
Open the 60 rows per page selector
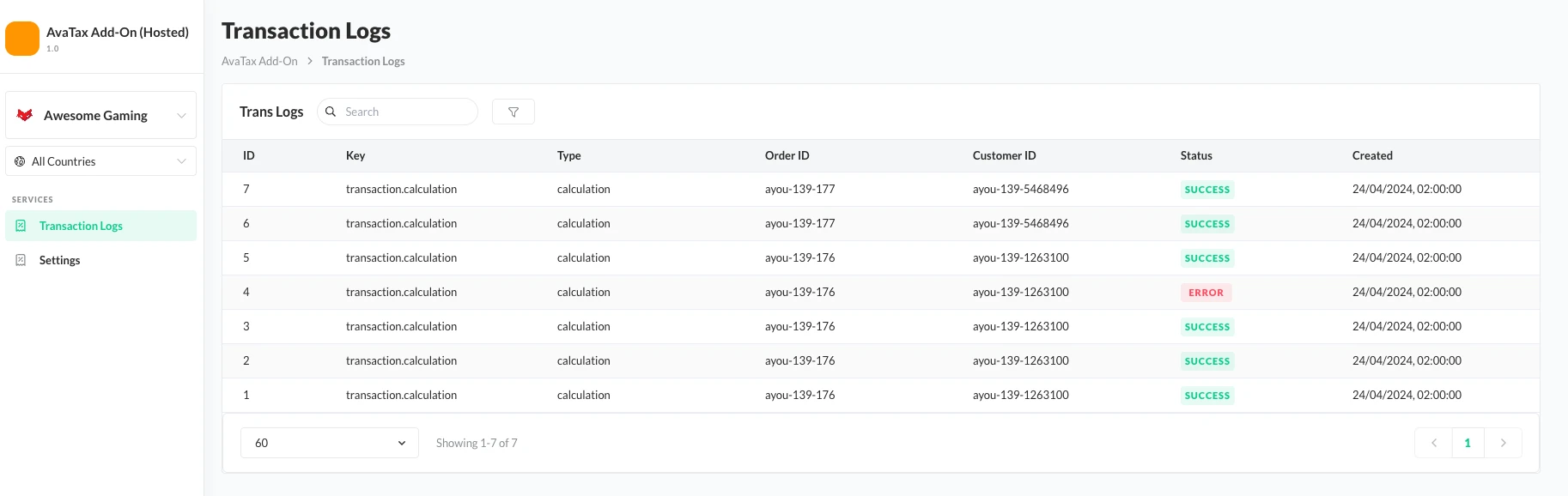tap(329, 443)
